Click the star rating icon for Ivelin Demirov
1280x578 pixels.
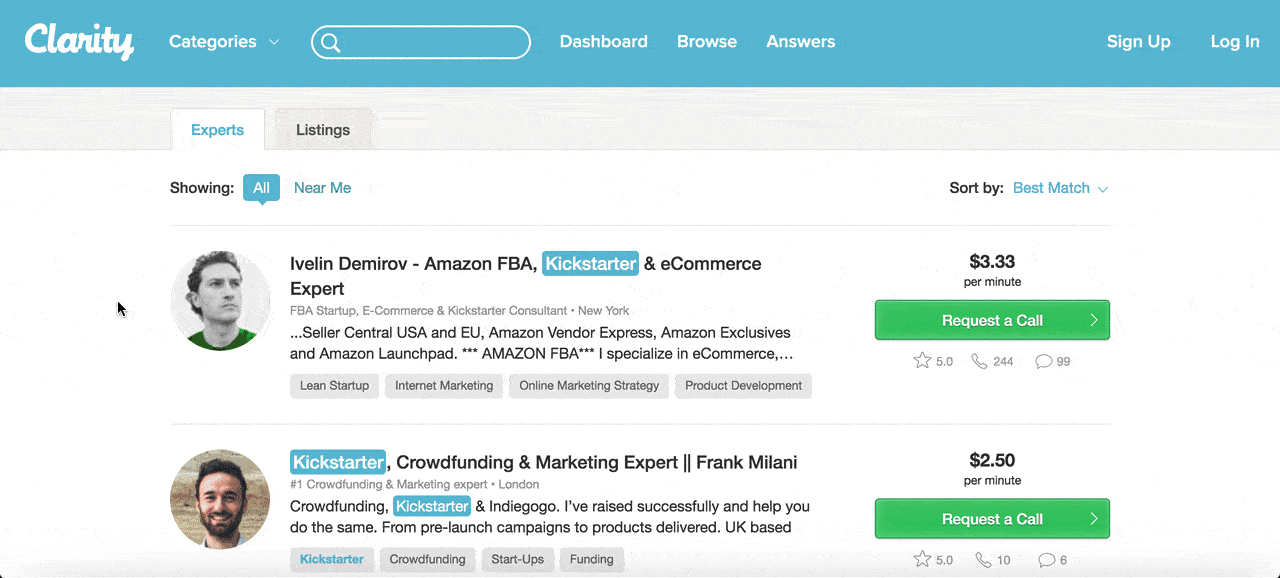click(922, 360)
